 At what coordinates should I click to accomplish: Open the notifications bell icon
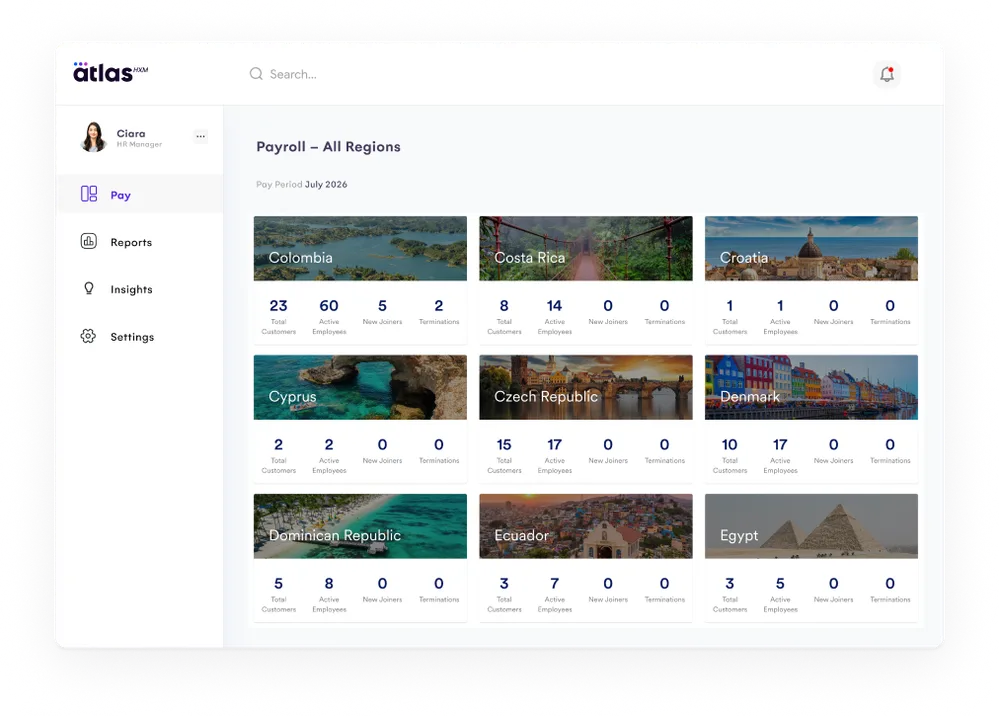[886, 75]
